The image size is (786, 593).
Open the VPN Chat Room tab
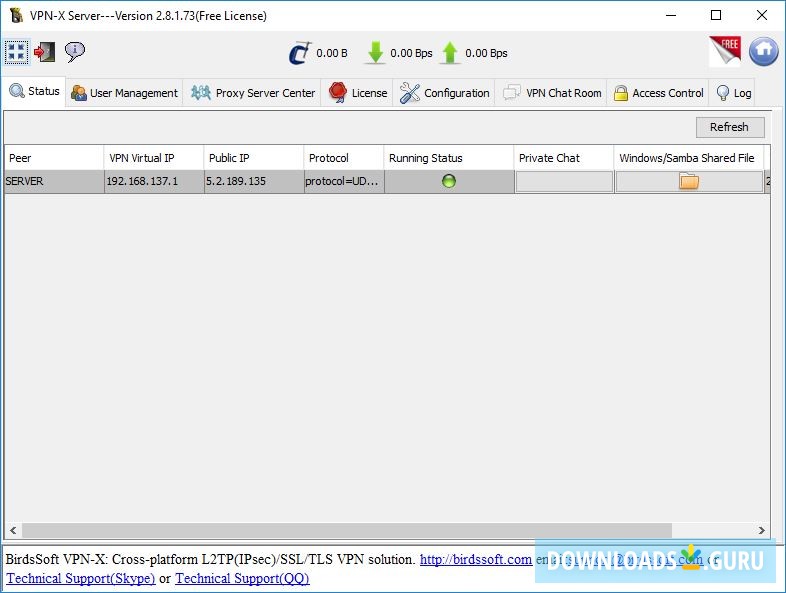(551, 93)
